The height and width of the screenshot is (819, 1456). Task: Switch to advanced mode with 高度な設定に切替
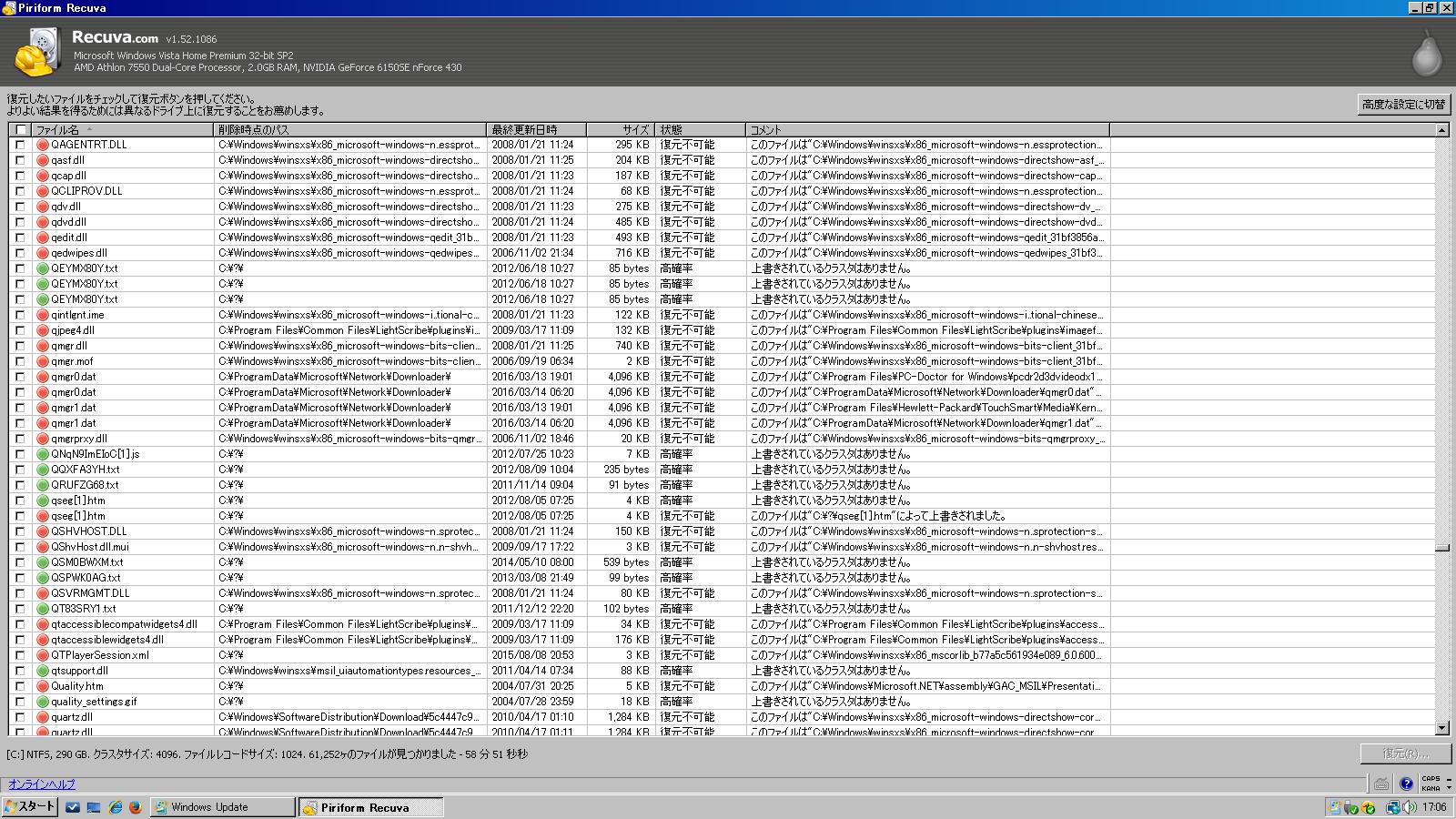(x=1404, y=105)
